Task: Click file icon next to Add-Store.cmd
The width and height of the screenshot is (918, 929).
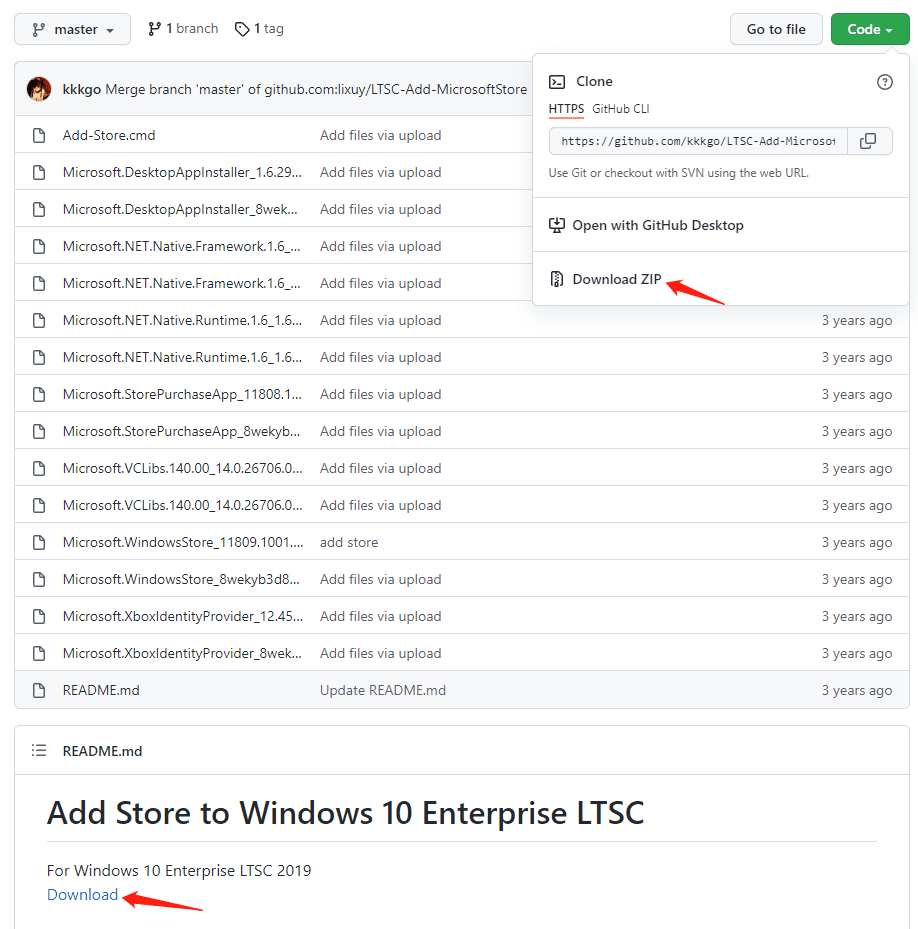Action: click(39, 136)
